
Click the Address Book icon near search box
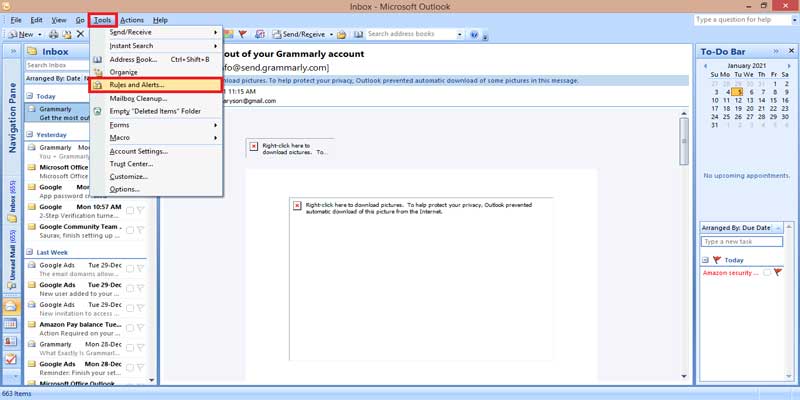(359, 34)
